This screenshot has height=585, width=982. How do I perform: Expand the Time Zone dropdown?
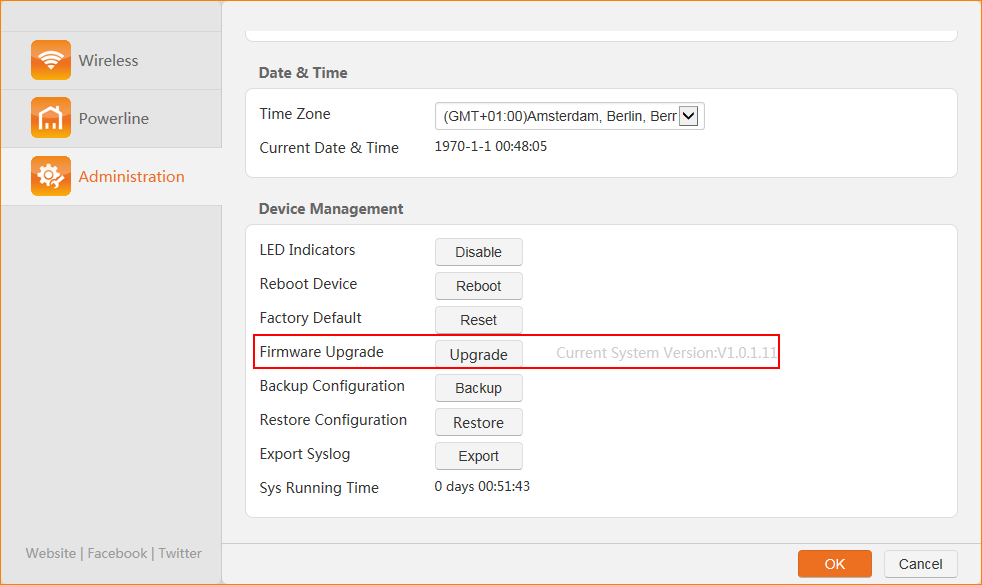(569, 116)
